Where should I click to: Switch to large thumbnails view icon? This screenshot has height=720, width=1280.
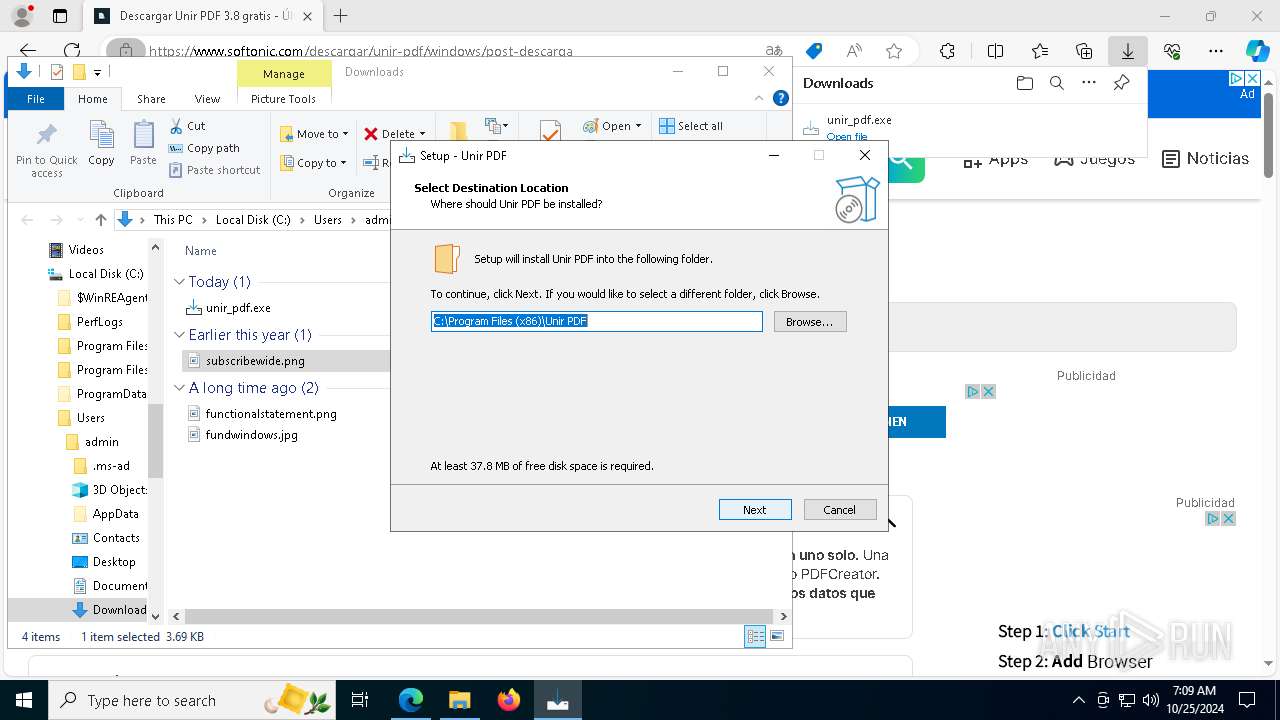pyautogui.click(x=777, y=637)
